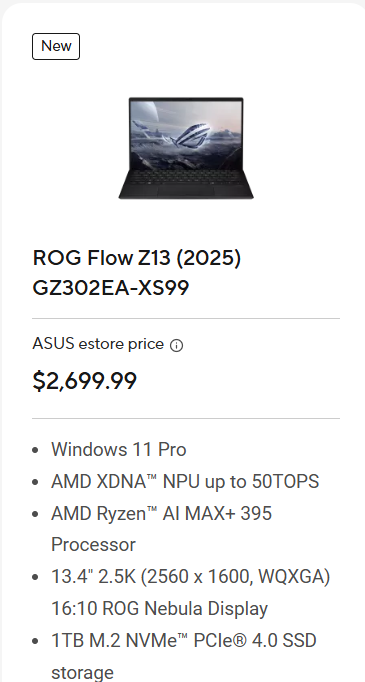Click the 13.4" 2.5K WQXGA display spec

(x=191, y=577)
